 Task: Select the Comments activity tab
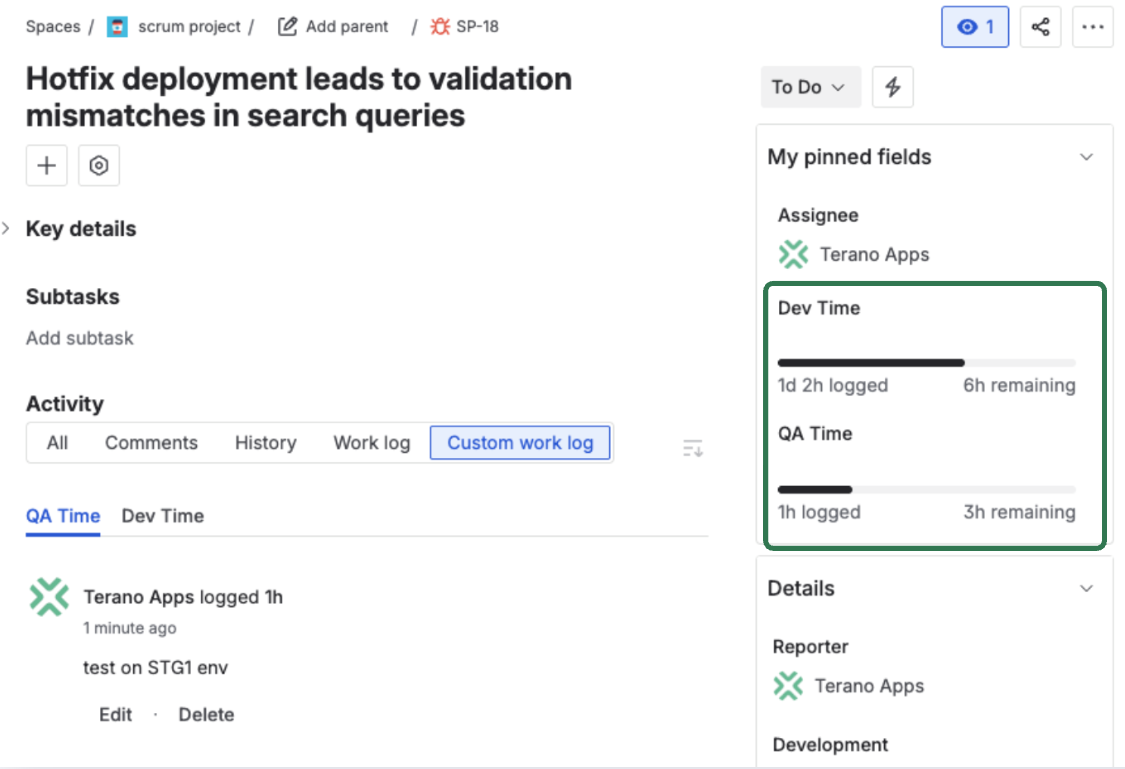(x=151, y=442)
